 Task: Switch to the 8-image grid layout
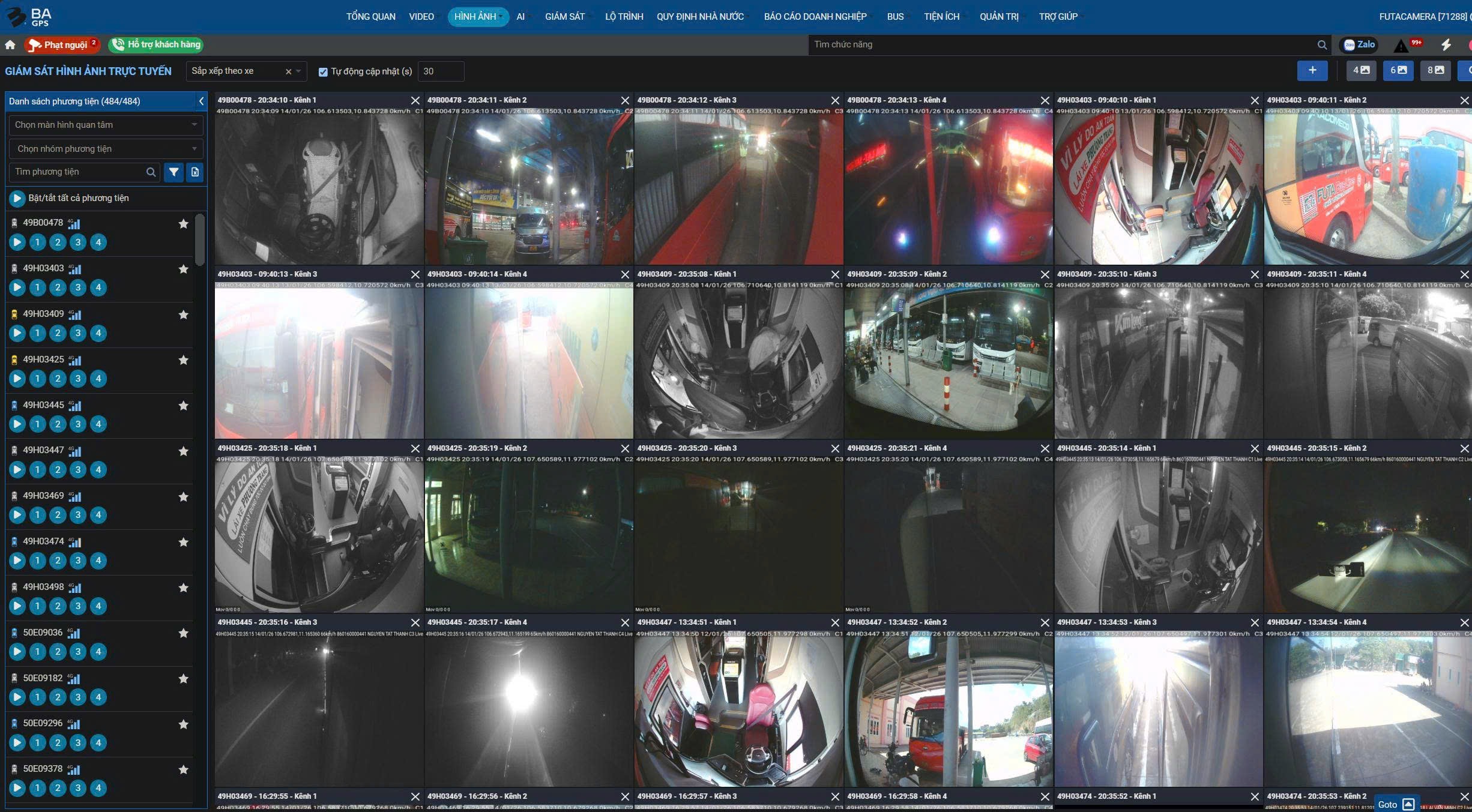pyautogui.click(x=1435, y=70)
